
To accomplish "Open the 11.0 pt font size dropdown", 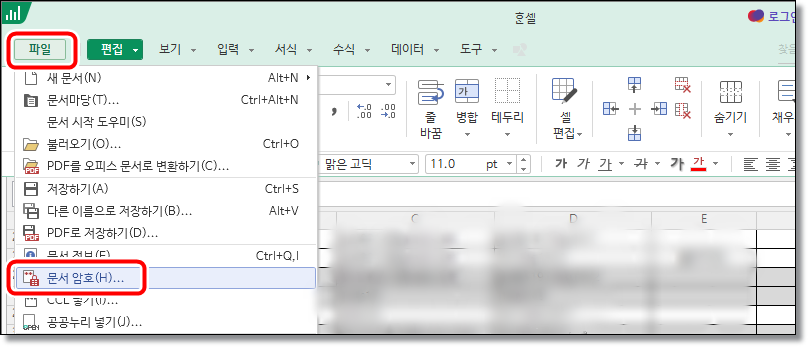I will [x=510, y=165].
